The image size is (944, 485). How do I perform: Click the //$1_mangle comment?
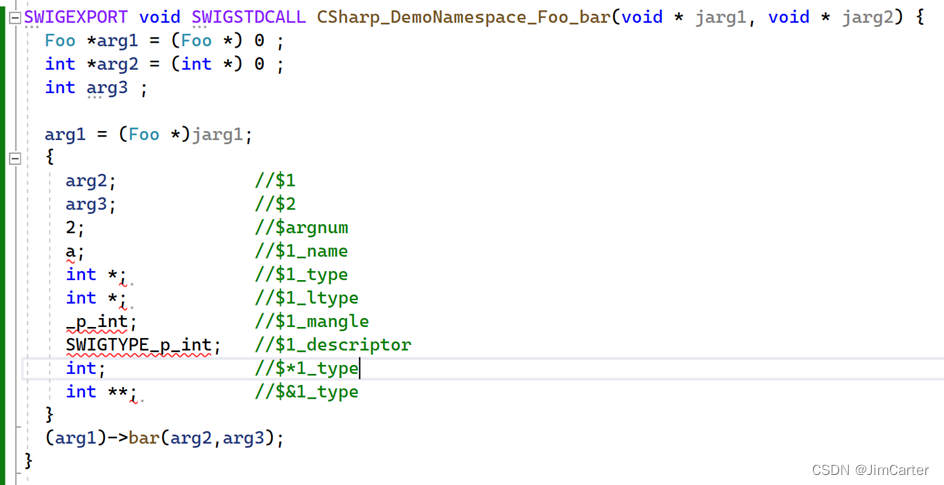pos(312,321)
